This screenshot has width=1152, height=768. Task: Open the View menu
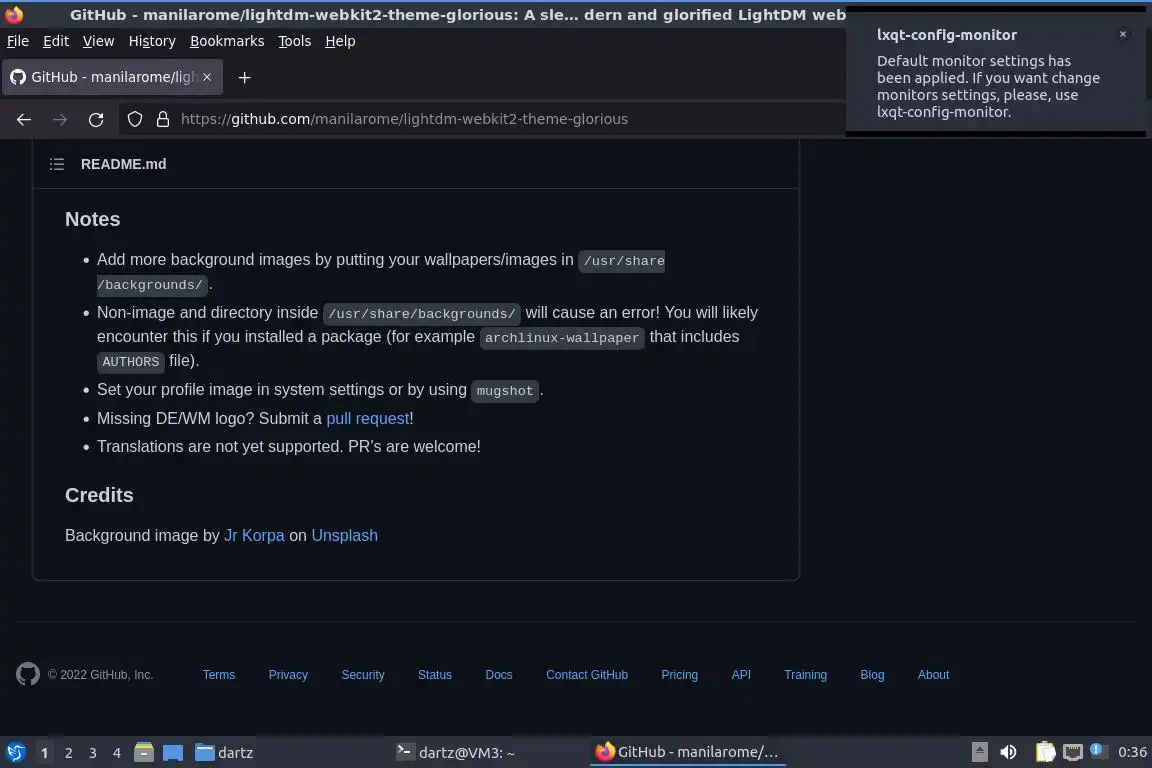pyautogui.click(x=98, y=41)
